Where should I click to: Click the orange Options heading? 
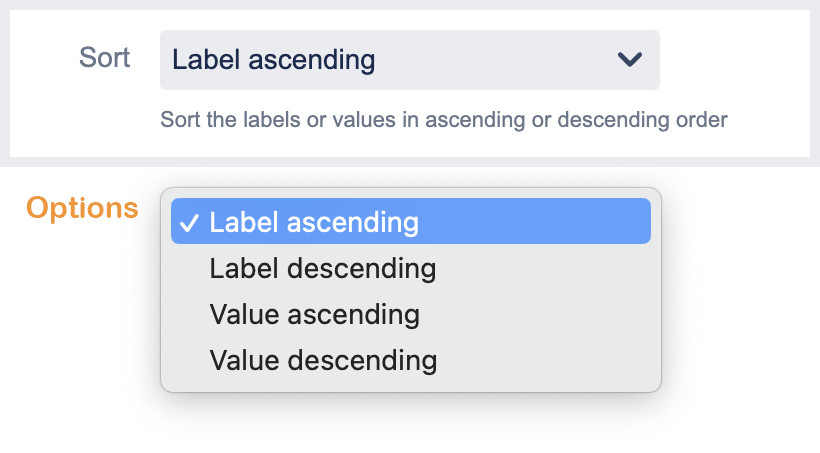[x=82, y=207]
